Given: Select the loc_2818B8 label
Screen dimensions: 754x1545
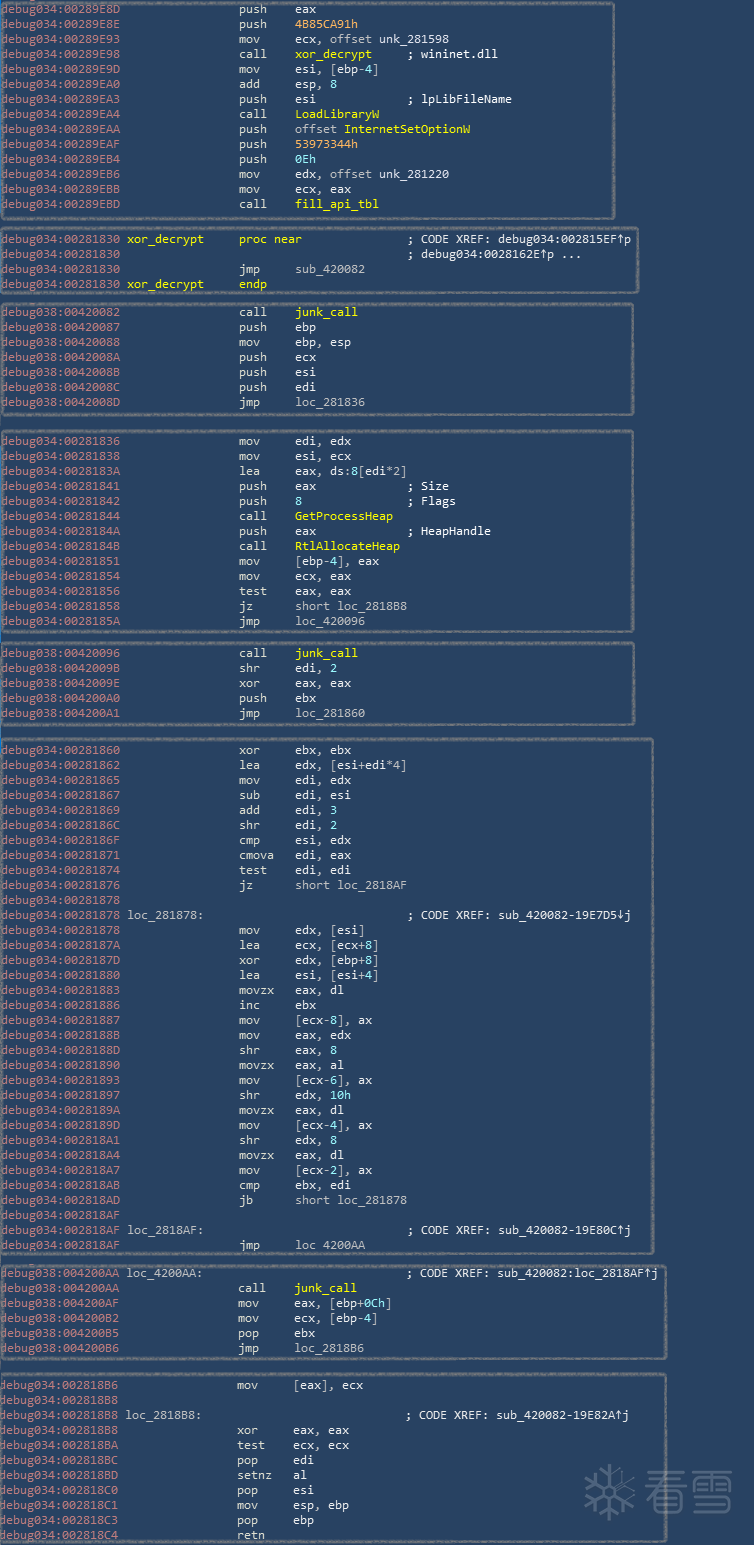Looking at the screenshot, I should 162,1415.
